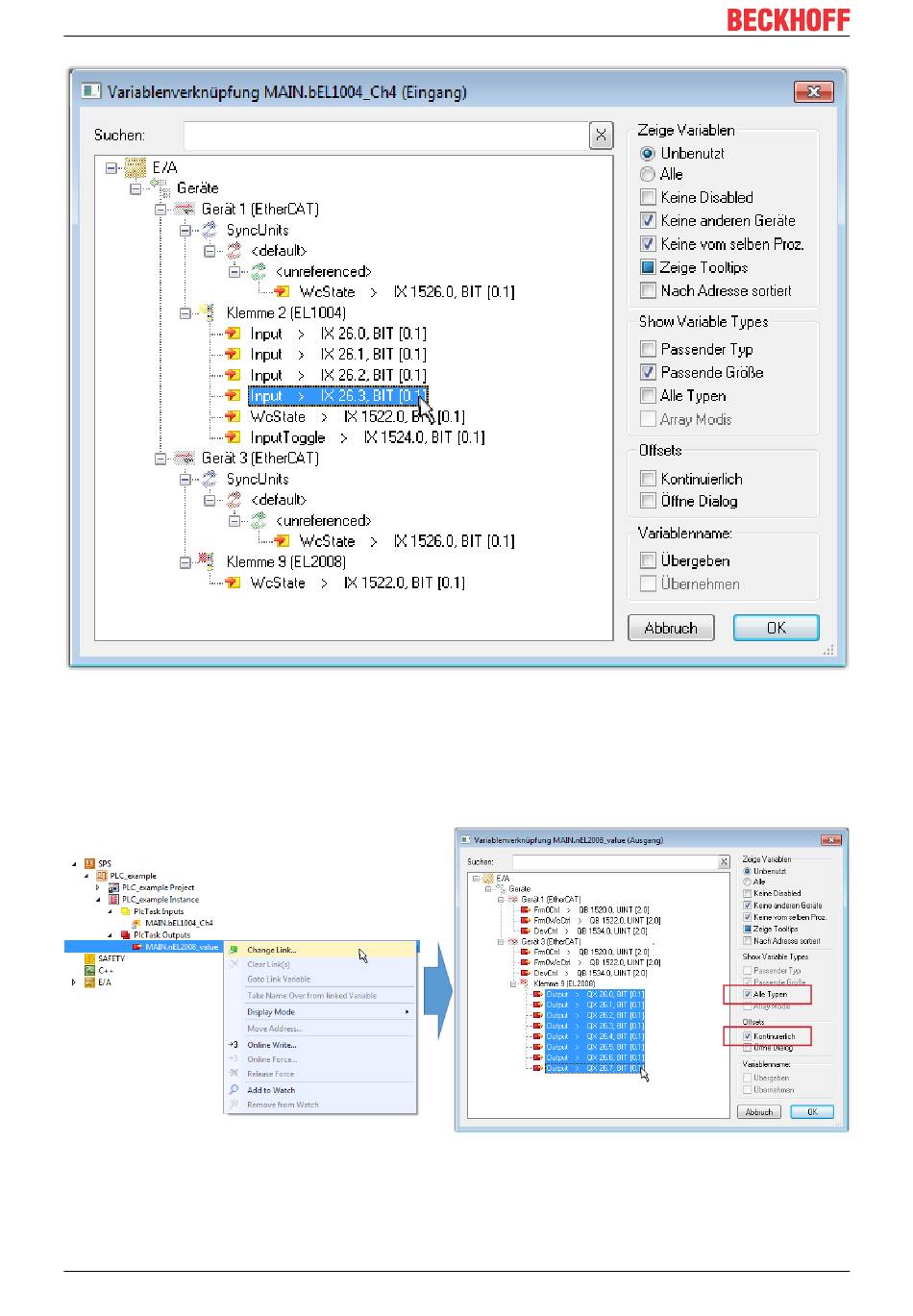Uncheck Keine anderen Geräte in the Eingang dialog
The height and width of the screenshot is (1316, 913).
click(x=648, y=221)
